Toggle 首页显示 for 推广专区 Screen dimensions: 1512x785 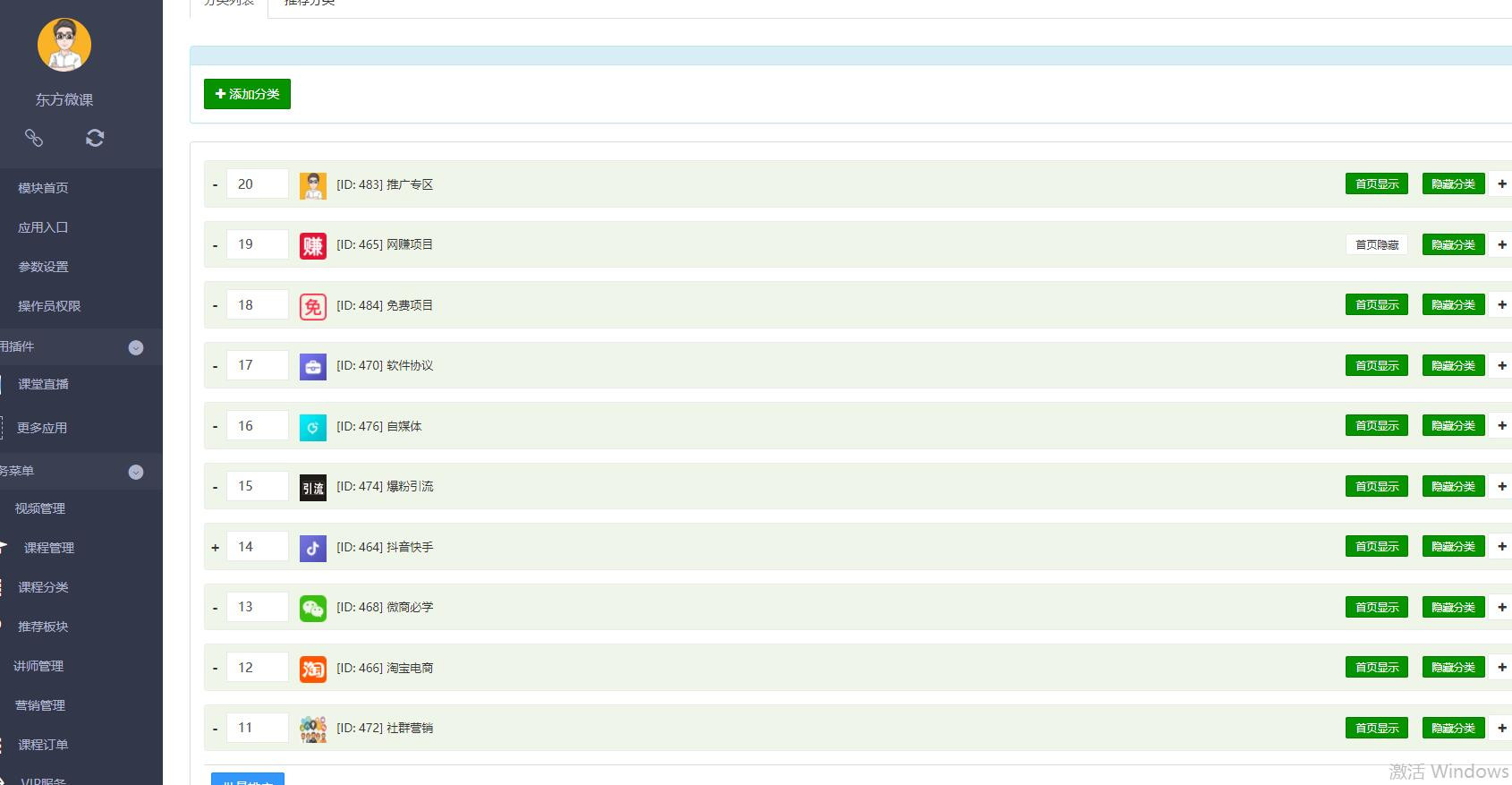pyautogui.click(x=1376, y=184)
